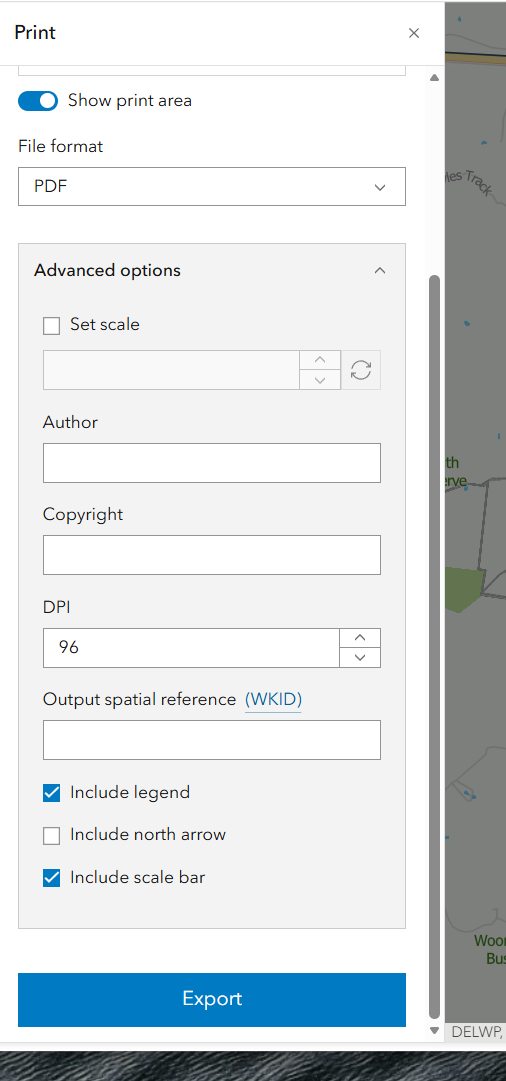This screenshot has width=506, height=1081.
Task: Click the scrollbar down arrow
Action: (434, 1031)
